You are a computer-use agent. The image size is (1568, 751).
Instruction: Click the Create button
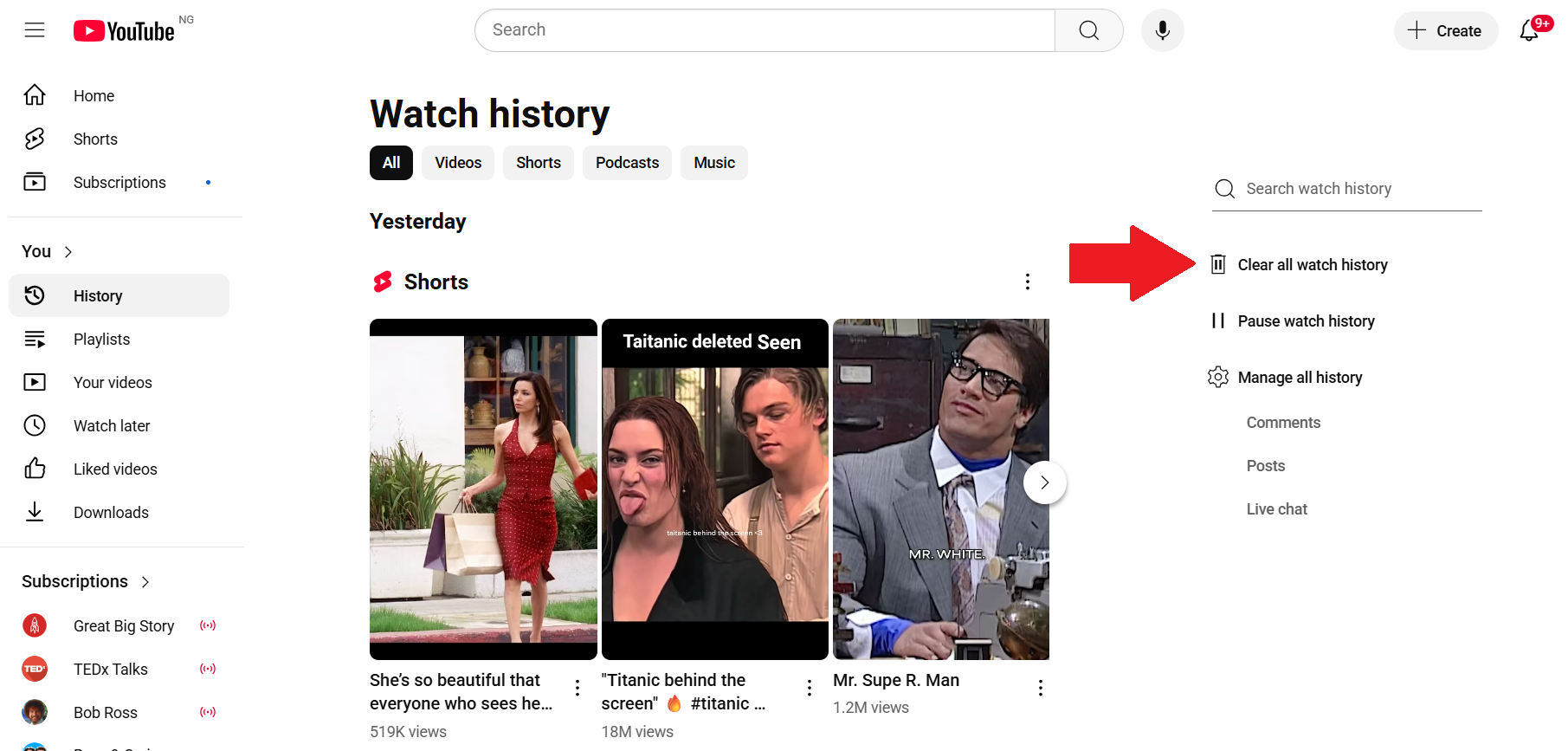click(x=1446, y=30)
